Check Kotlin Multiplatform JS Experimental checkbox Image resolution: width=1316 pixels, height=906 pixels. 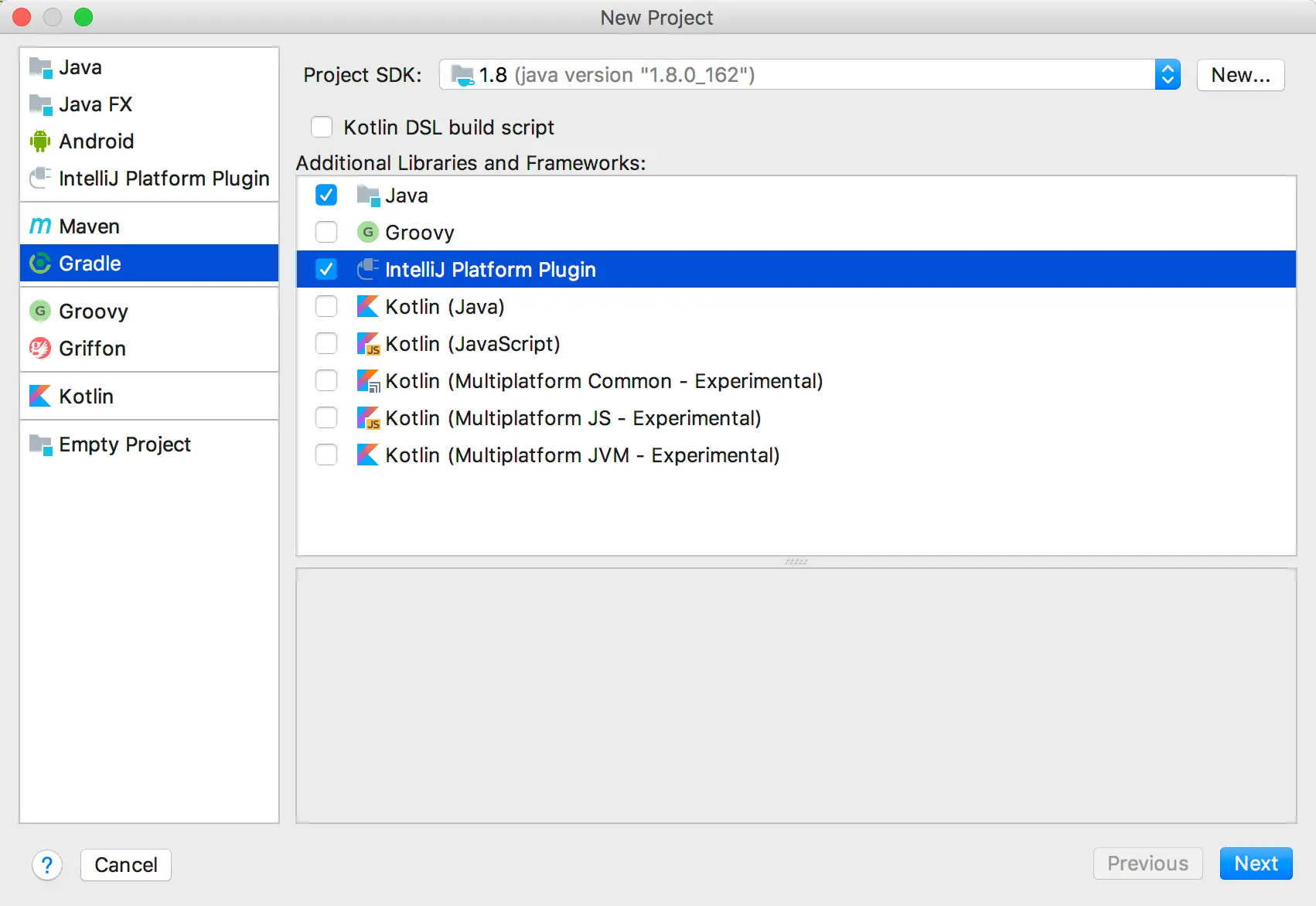326,417
